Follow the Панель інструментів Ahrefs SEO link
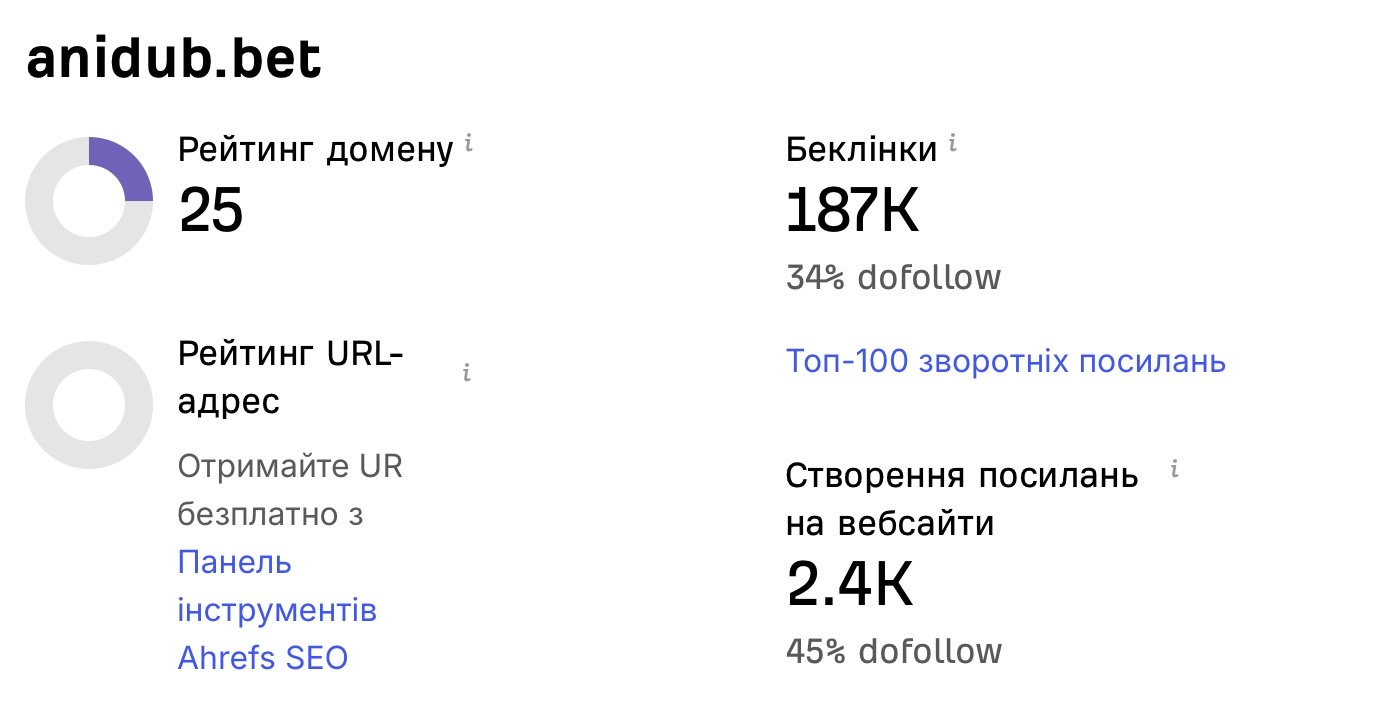 pyautogui.click(x=277, y=610)
